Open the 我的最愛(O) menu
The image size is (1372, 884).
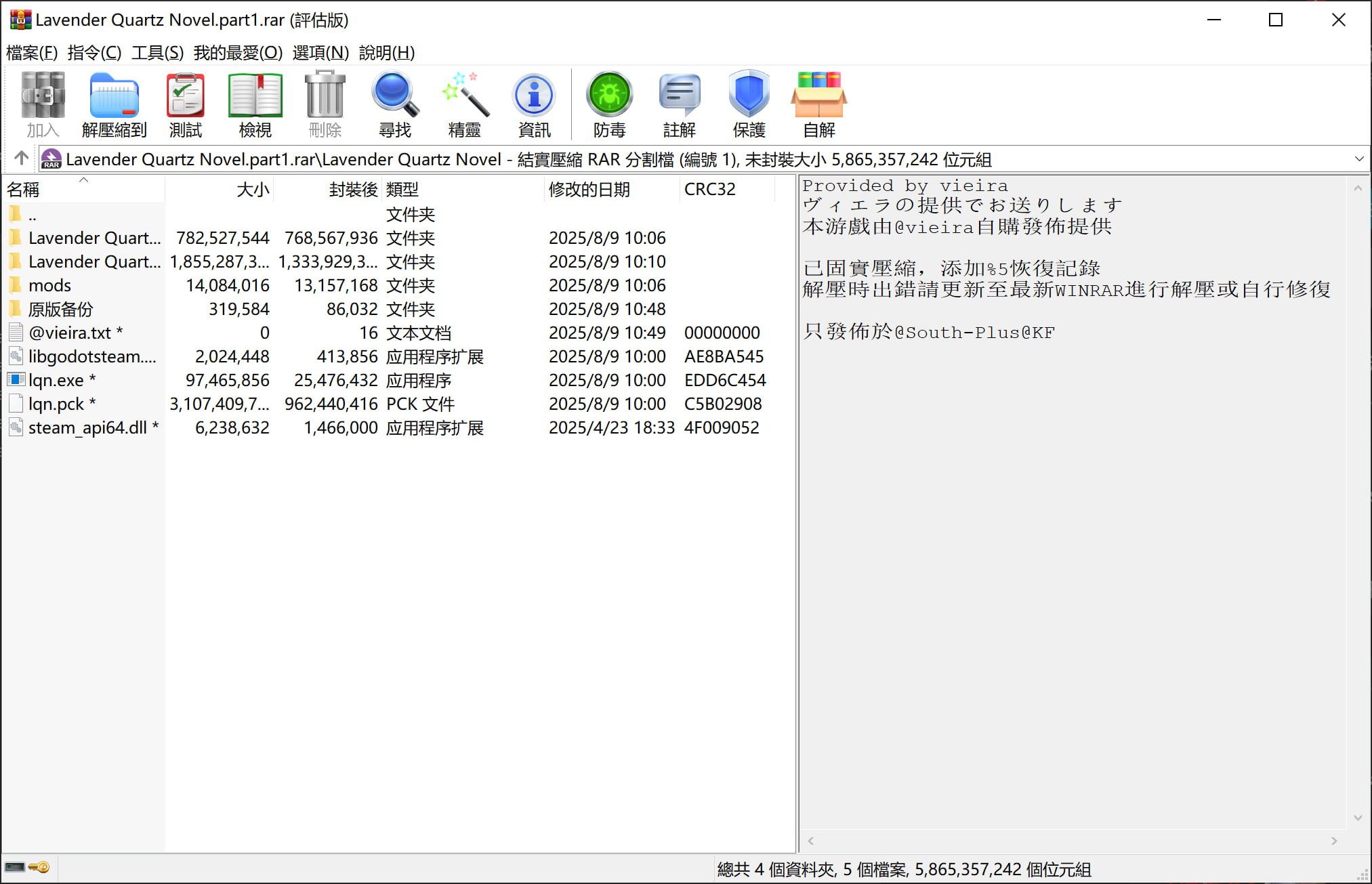pos(238,53)
